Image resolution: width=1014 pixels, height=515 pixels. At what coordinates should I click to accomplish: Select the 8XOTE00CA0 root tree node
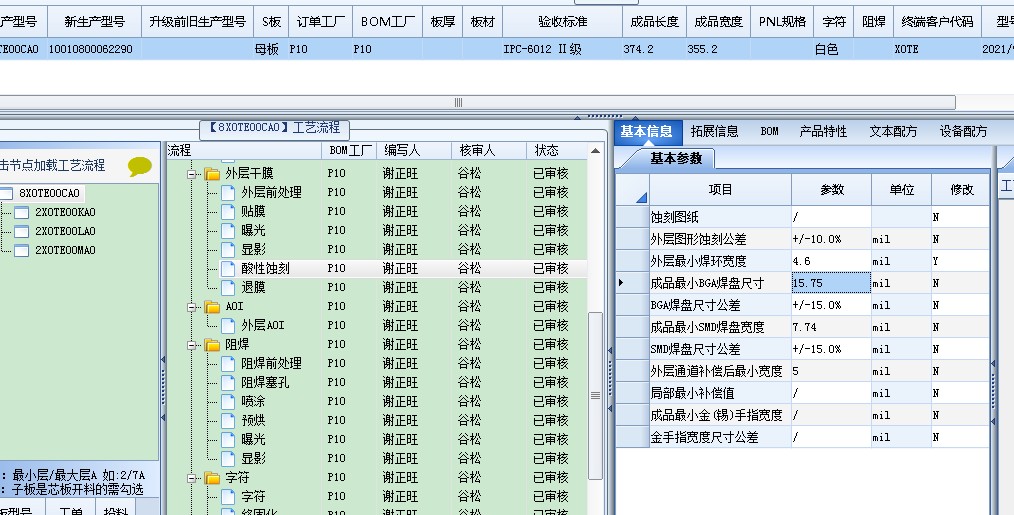point(49,193)
